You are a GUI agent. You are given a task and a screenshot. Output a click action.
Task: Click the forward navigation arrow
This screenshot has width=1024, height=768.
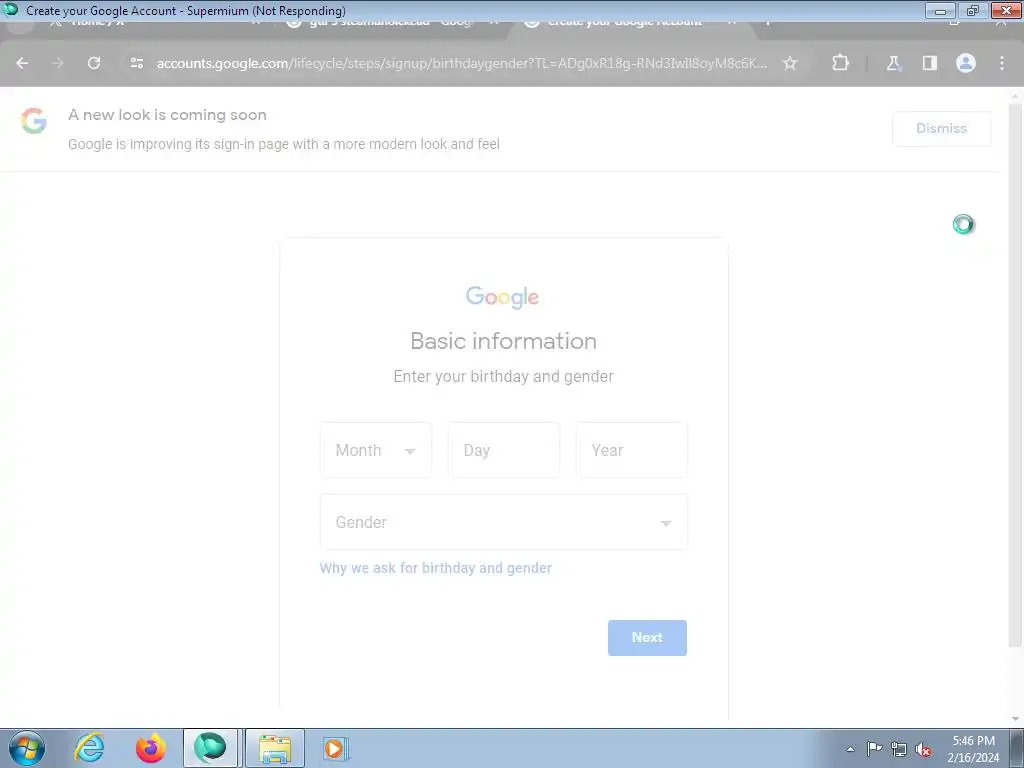pyautogui.click(x=57, y=63)
